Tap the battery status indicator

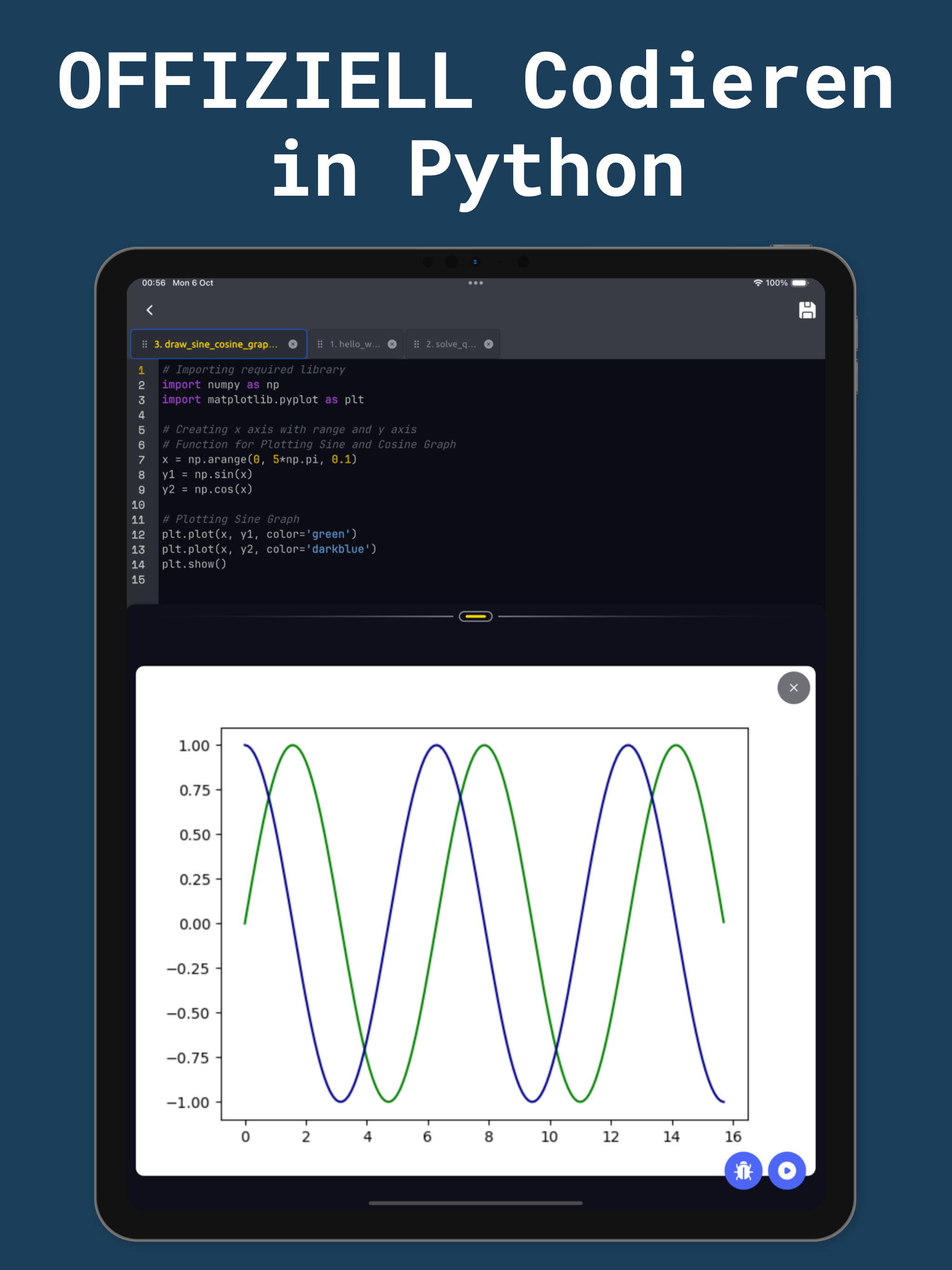(799, 283)
